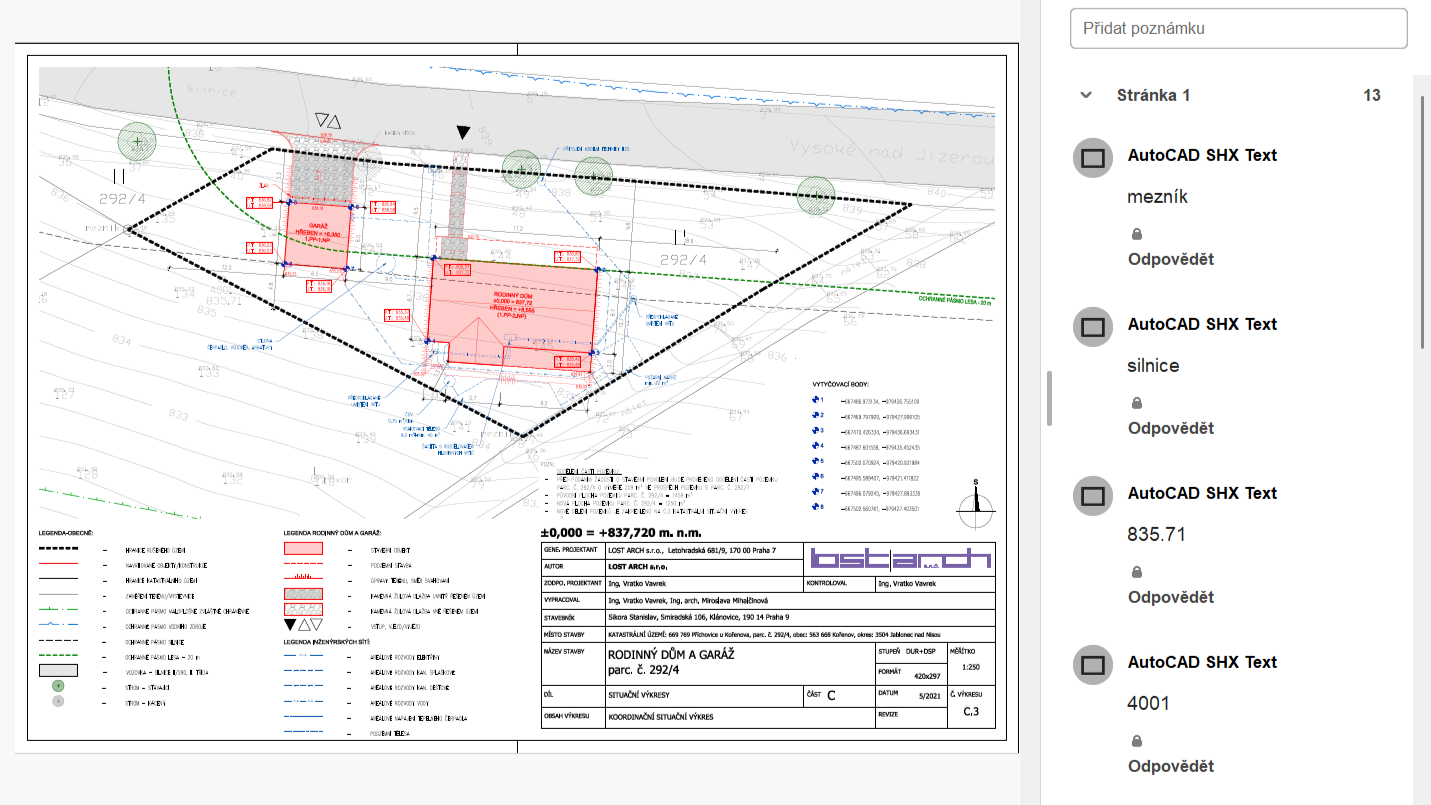The height and width of the screenshot is (805, 1431).
Task: Click Odpovědět under the mezník comment
Action: point(1170,259)
